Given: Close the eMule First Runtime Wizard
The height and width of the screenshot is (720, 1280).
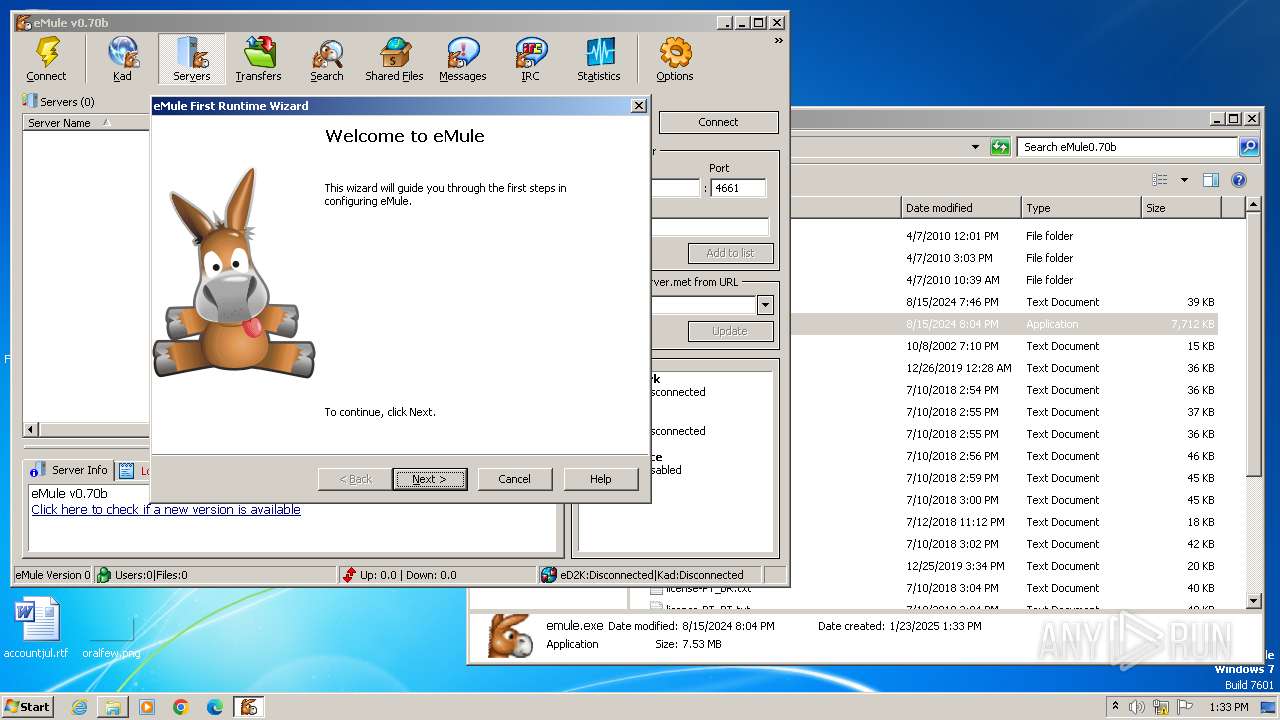Looking at the screenshot, I should (x=639, y=105).
